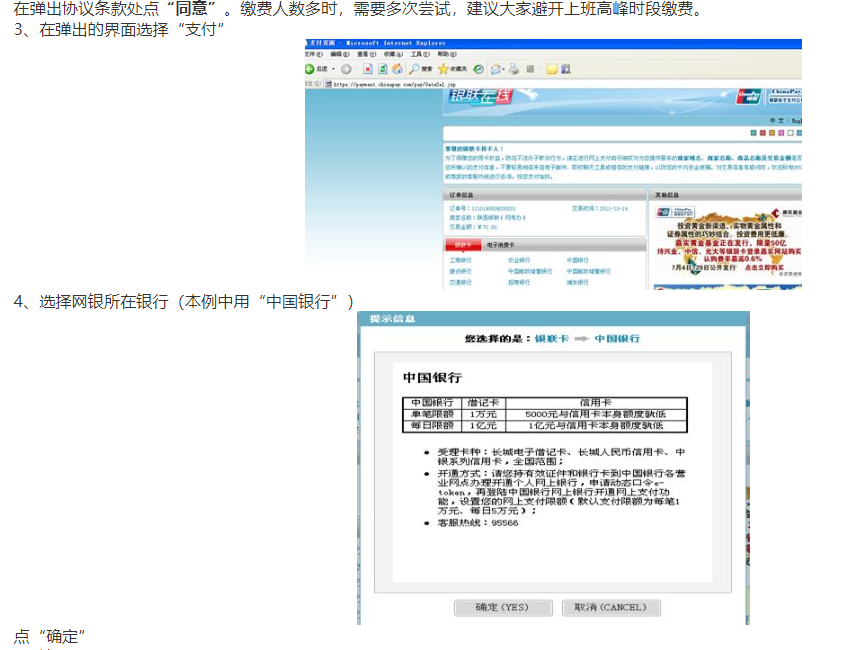The height and width of the screenshot is (650, 851).
Task: Click the 确定 (YES) button
Action: pyautogui.click(x=503, y=607)
